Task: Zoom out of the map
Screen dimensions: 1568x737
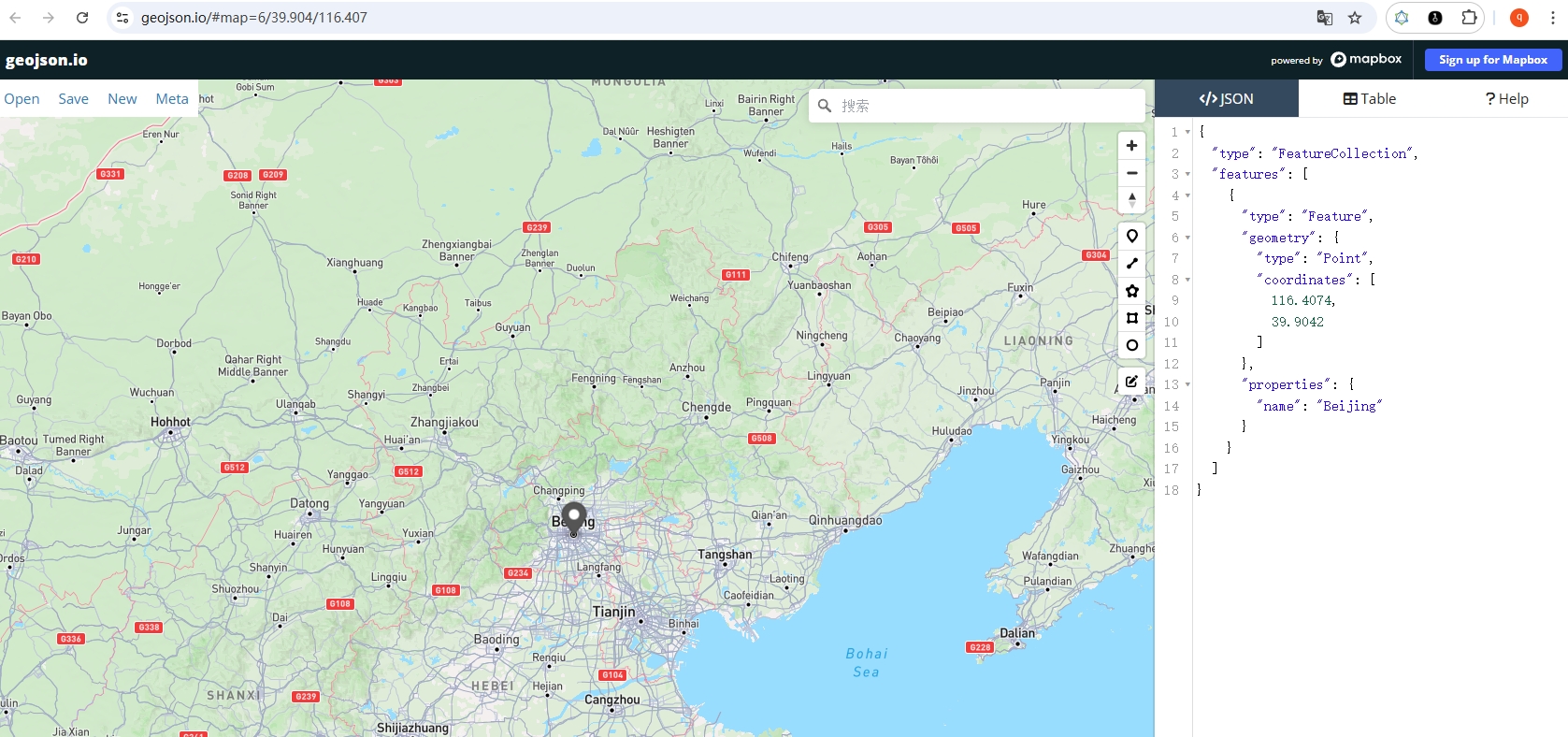Action: [x=1131, y=173]
